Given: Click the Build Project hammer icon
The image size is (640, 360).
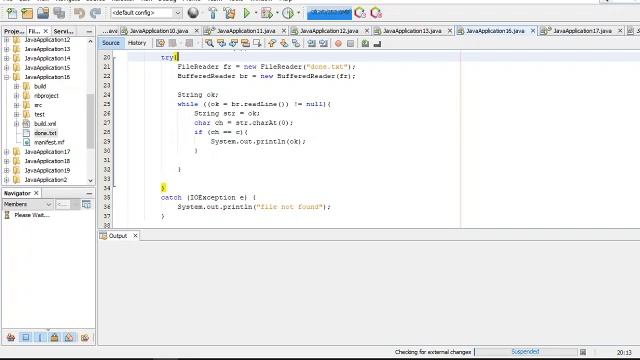Looking at the screenshot, I should [213, 13].
